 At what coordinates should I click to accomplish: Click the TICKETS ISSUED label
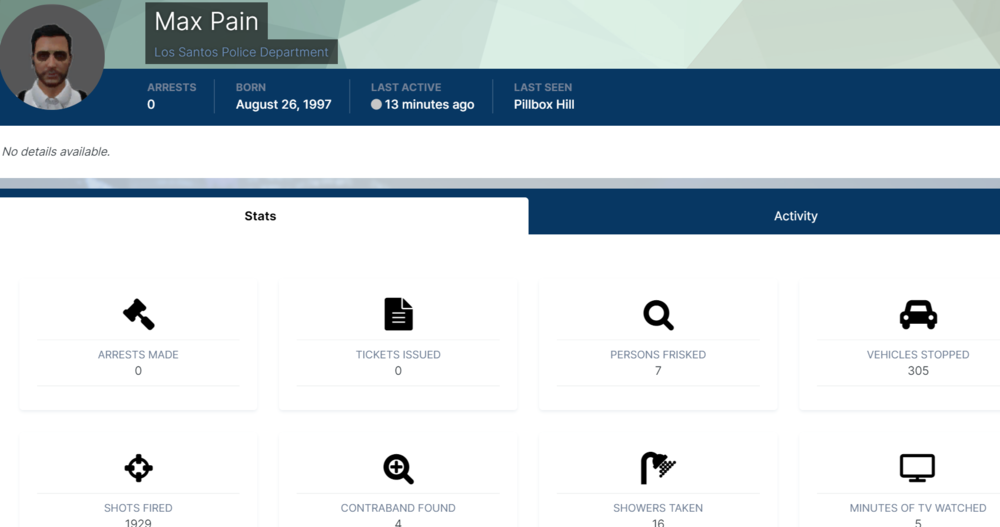398,355
